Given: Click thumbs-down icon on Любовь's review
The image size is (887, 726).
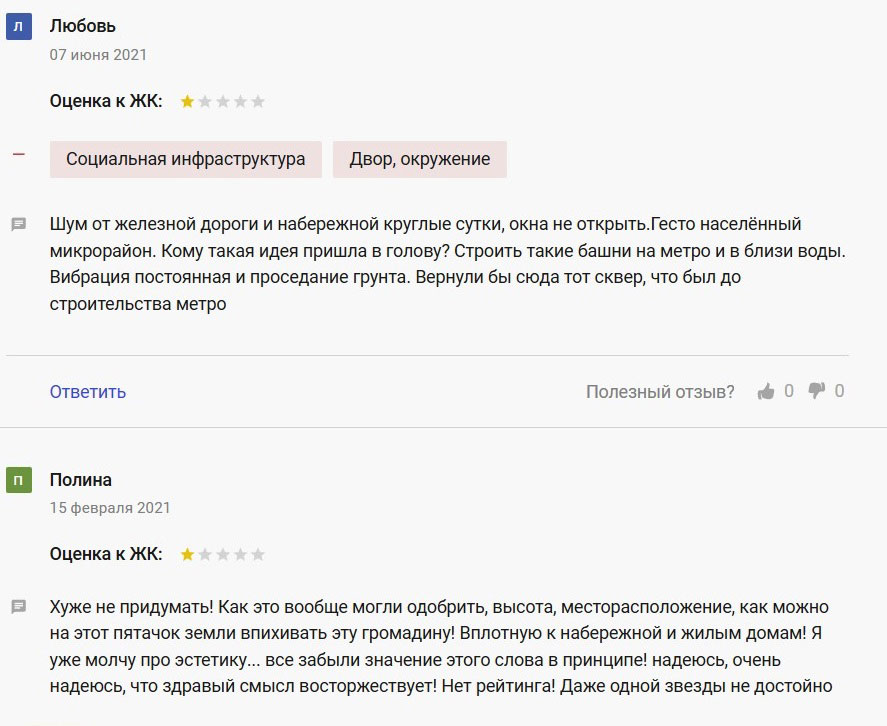Looking at the screenshot, I should pos(816,390).
